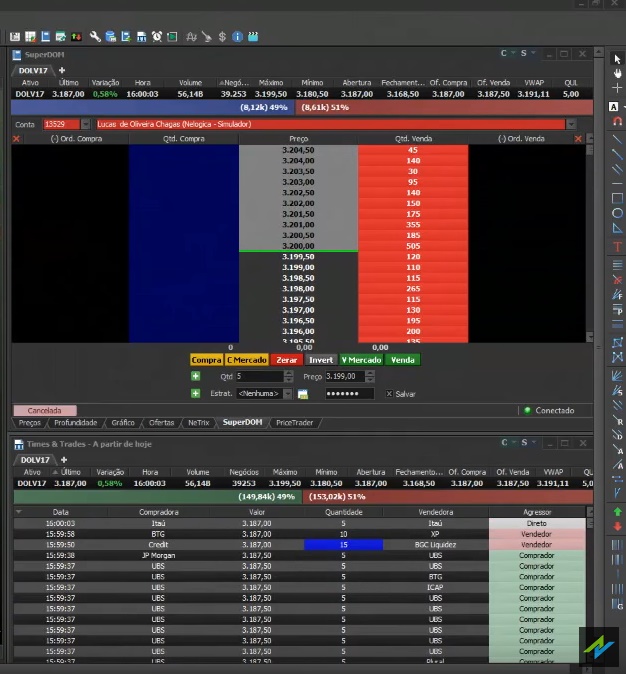Switch to the PriceTrader tab
Screen dimensions: 626x674
point(295,423)
